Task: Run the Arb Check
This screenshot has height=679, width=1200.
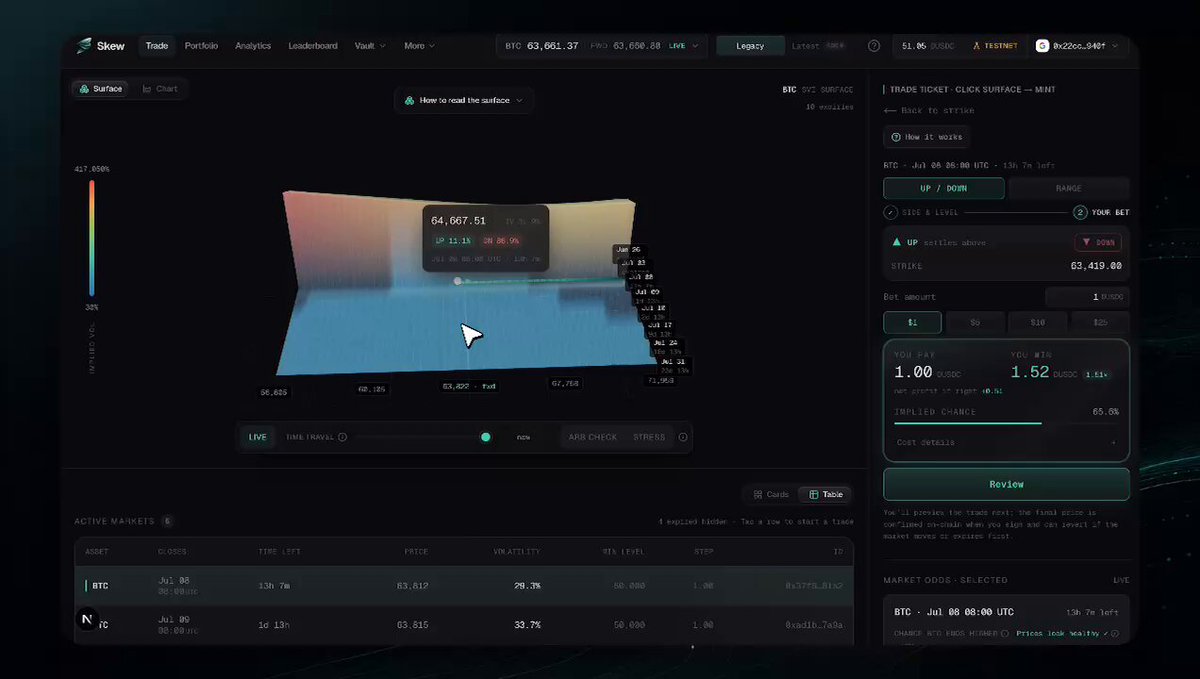Action: [593, 437]
